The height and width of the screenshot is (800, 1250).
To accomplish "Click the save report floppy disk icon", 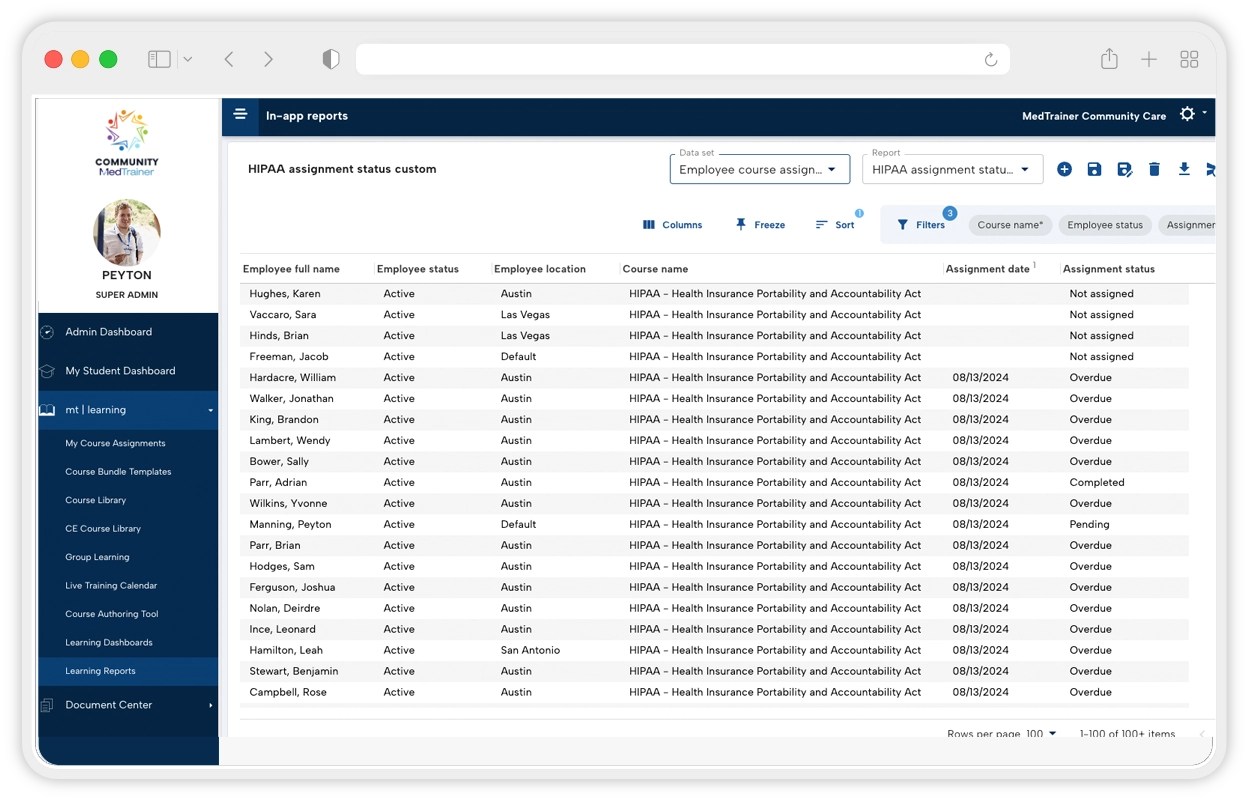I will point(1094,170).
